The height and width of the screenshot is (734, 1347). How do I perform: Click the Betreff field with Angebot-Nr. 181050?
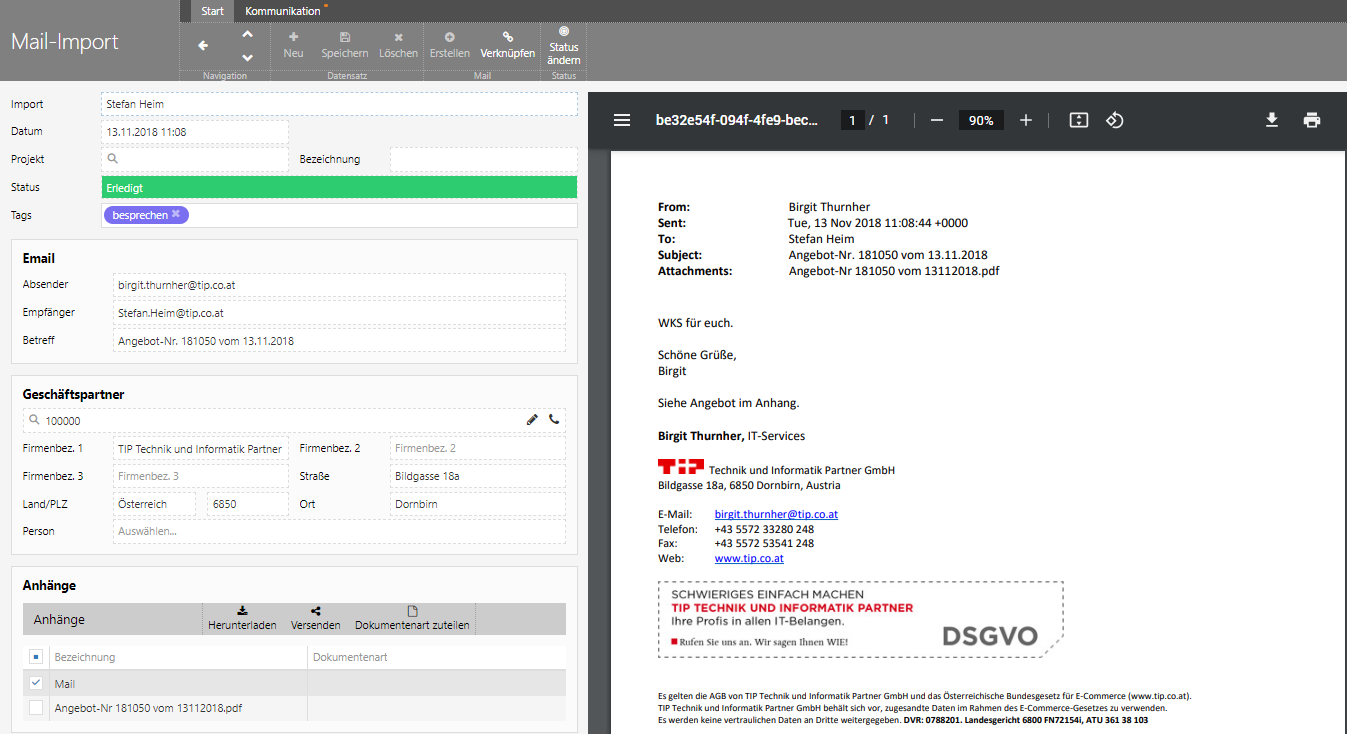(339, 340)
